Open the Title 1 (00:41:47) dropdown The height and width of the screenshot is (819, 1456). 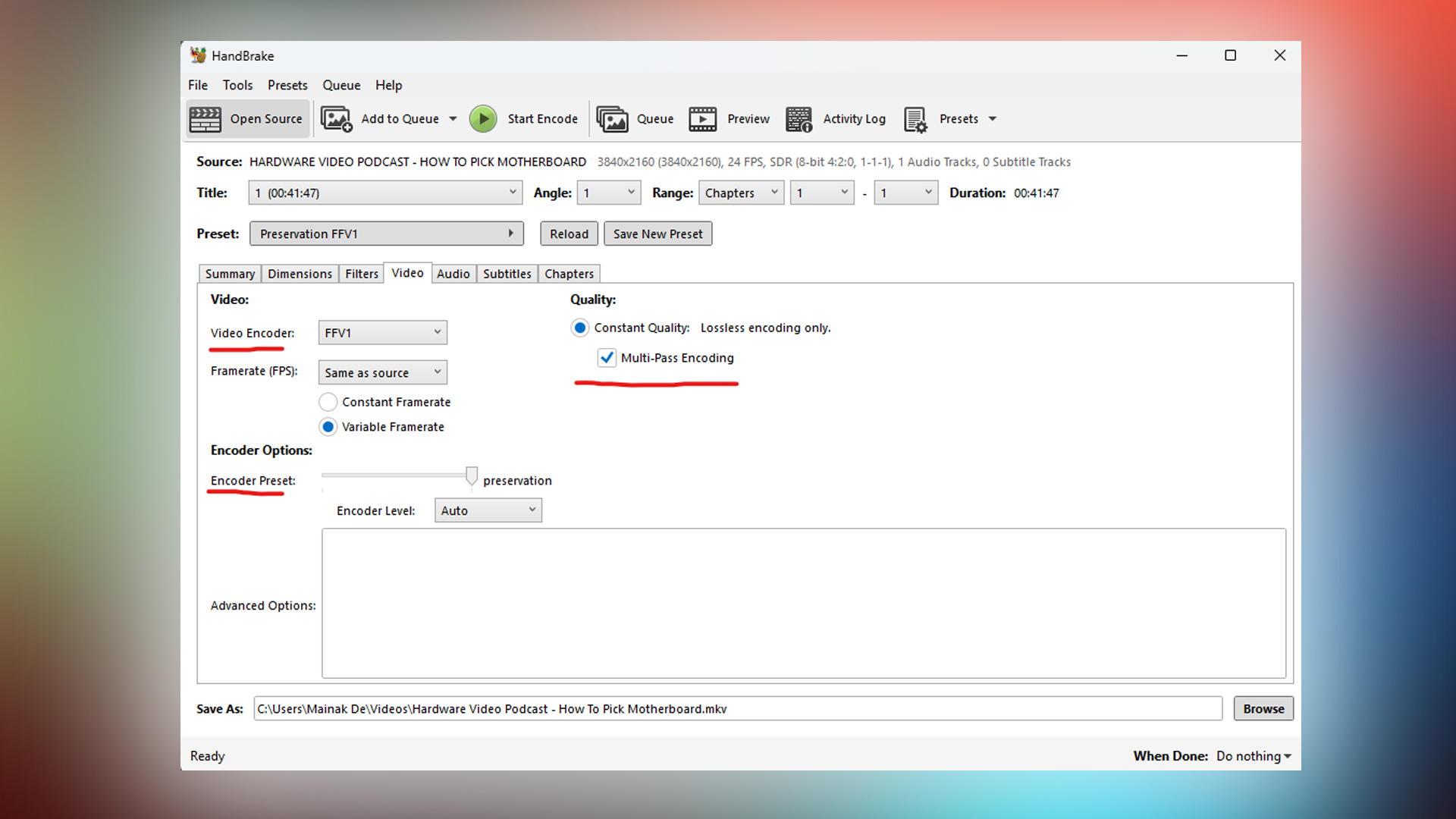click(385, 193)
